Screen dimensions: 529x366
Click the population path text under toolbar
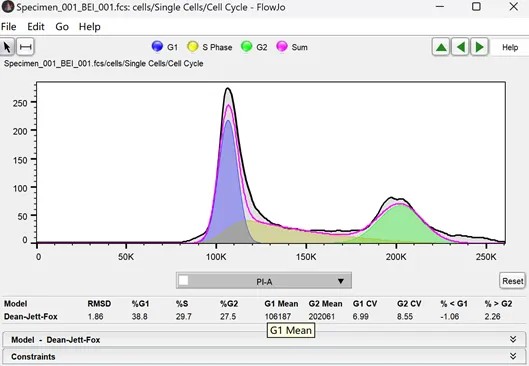pos(104,64)
